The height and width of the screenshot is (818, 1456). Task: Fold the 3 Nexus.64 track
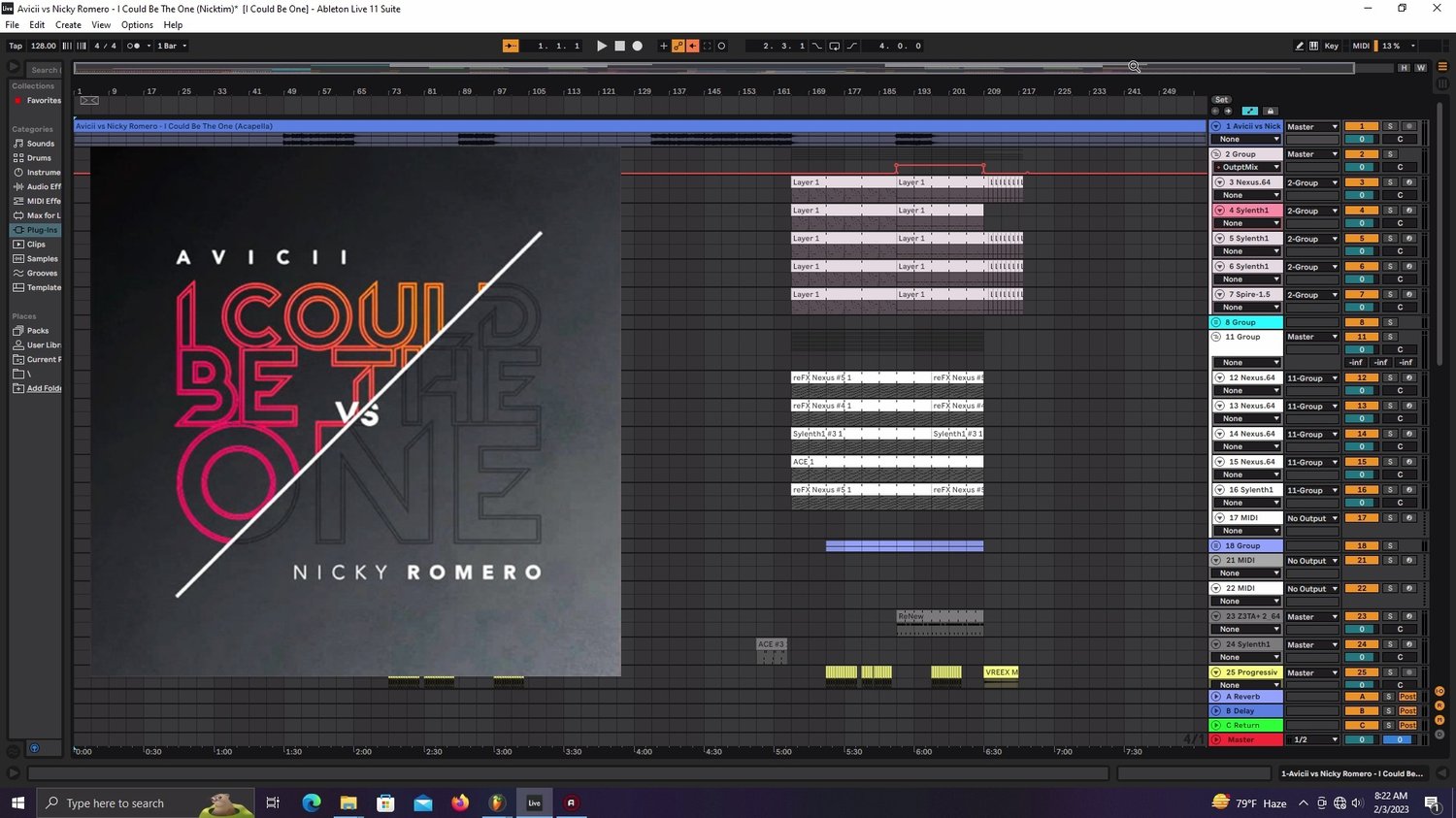point(1220,182)
